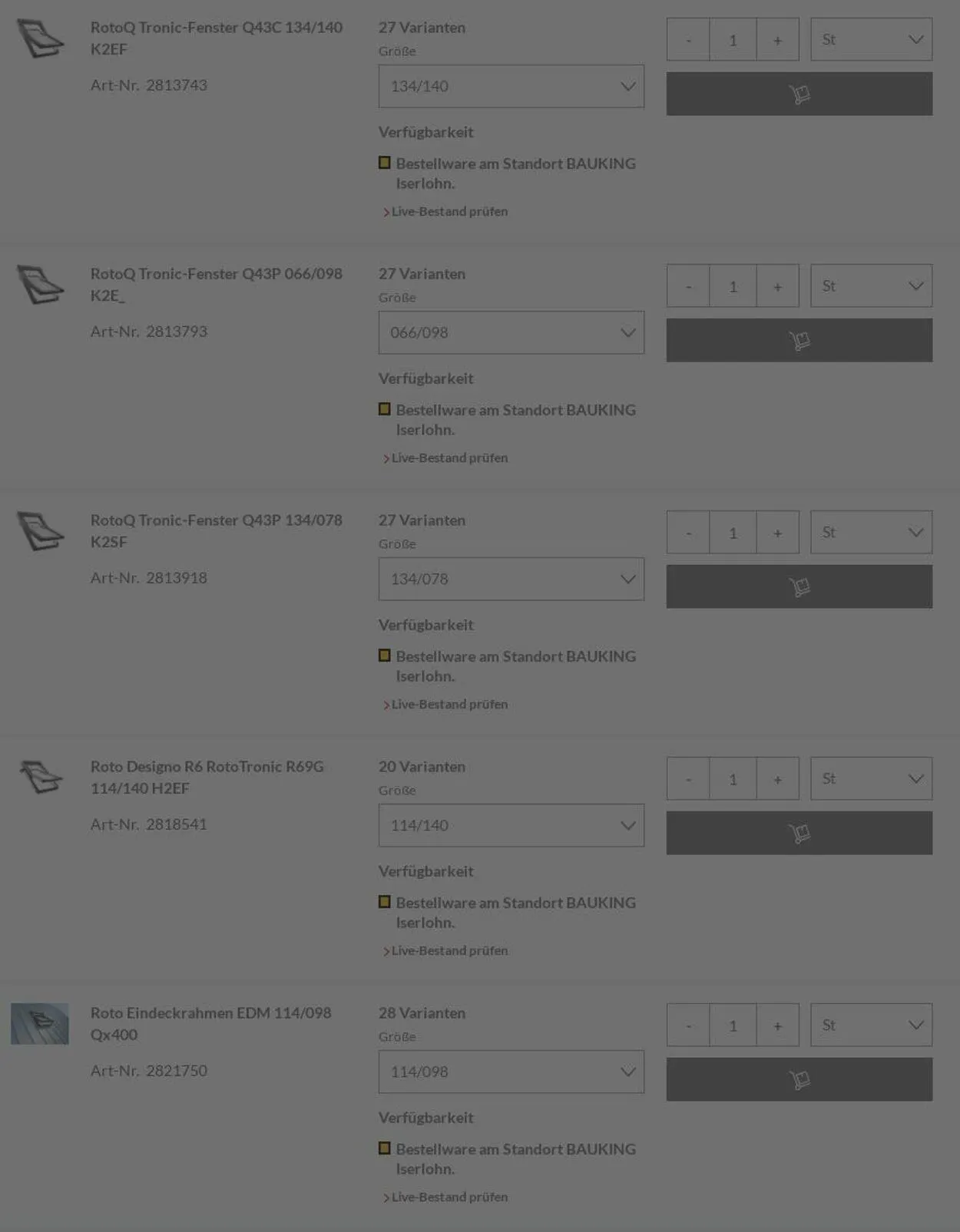The image size is (960, 1232).
Task: Add RotoQ Q43P 134/078 to cart
Action: pyautogui.click(x=799, y=586)
